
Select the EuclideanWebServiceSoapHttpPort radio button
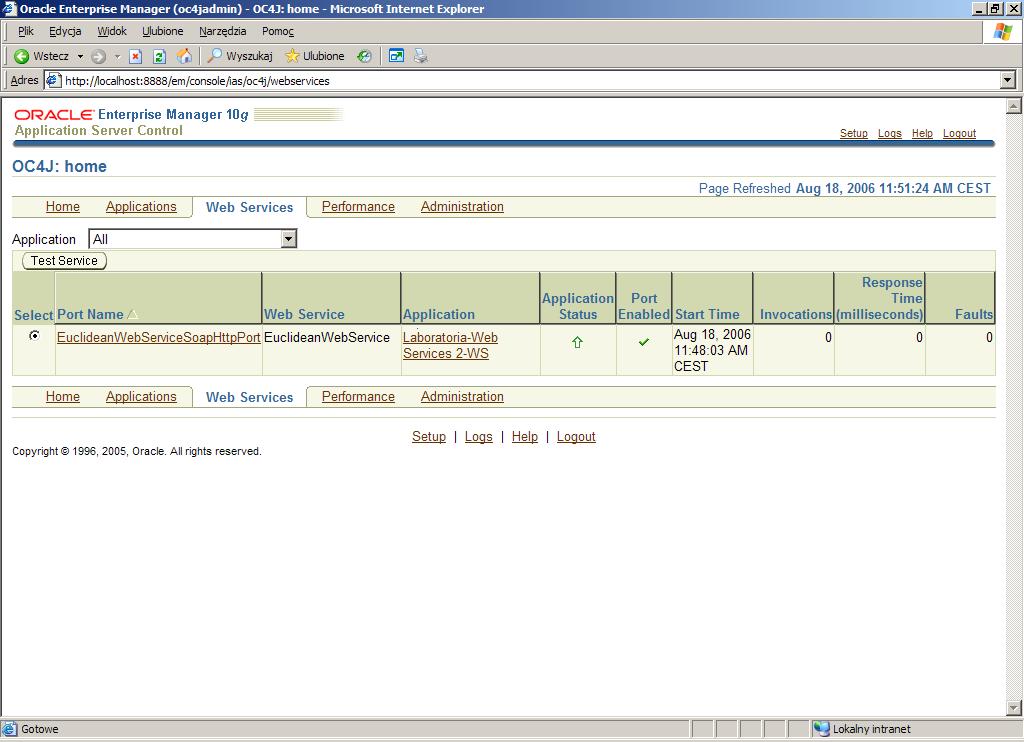click(x=34, y=336)
